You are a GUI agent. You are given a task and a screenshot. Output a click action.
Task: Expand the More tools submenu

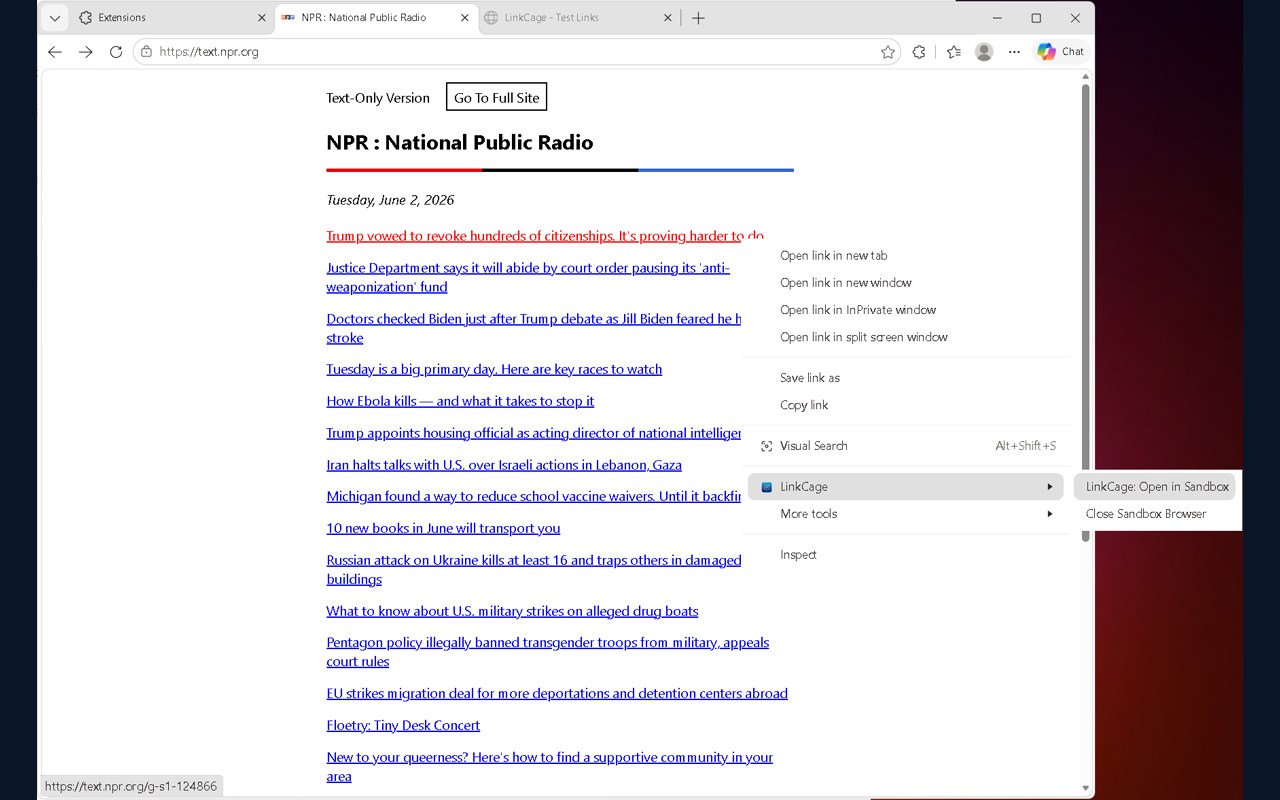pos(905,514)
